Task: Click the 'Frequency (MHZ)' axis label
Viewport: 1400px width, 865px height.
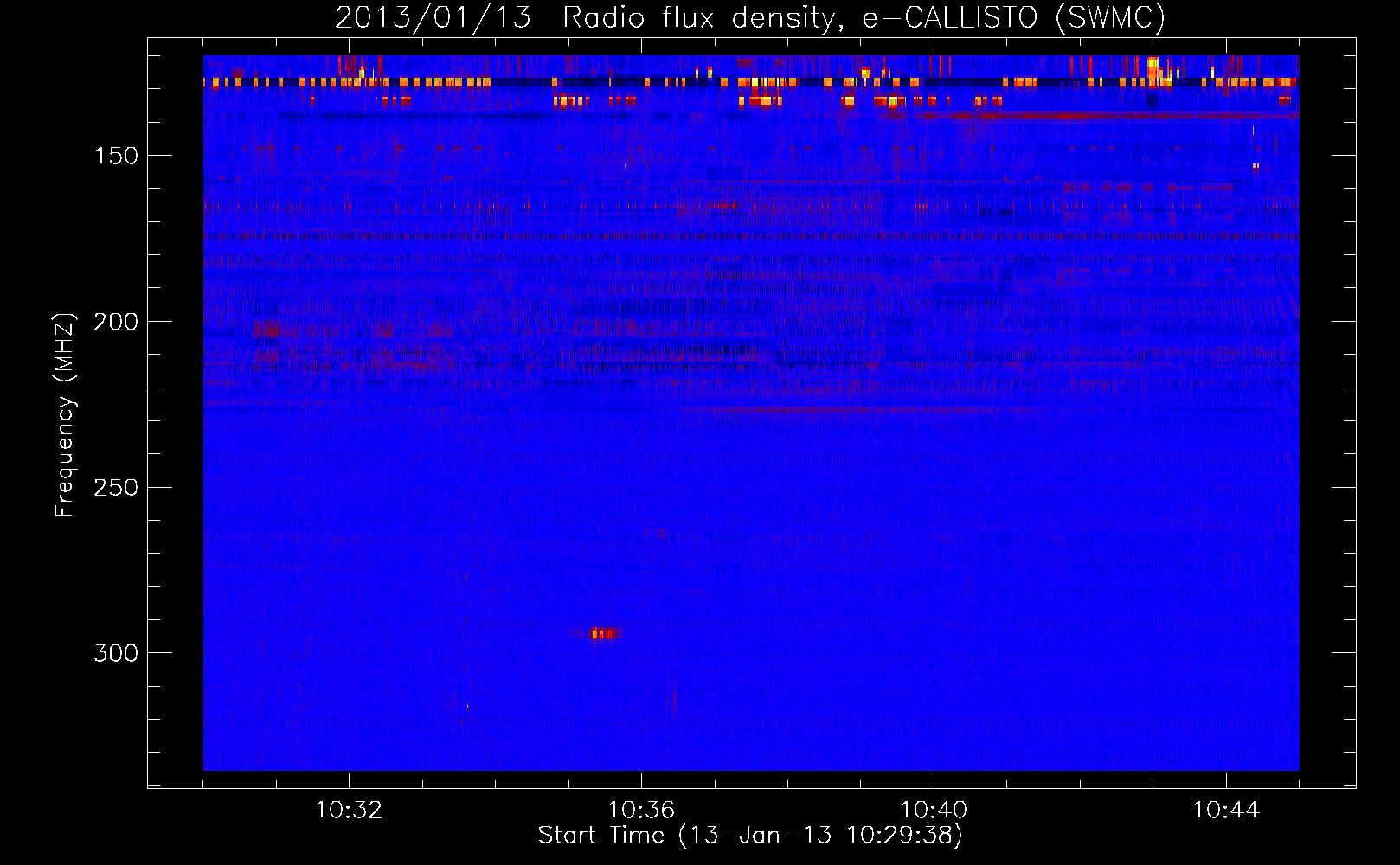Action: pos(65,414)
